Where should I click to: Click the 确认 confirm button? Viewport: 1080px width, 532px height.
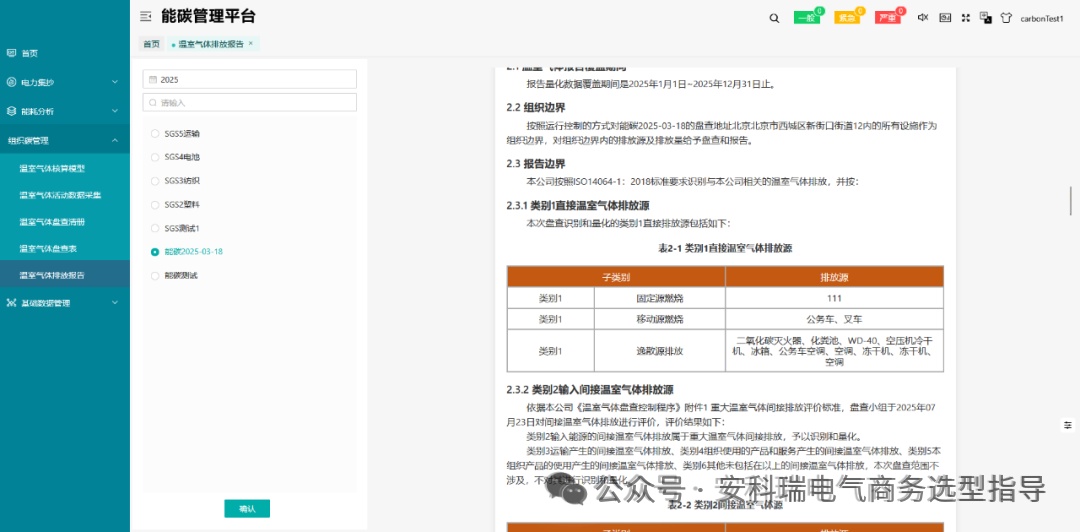click(247, 509)
